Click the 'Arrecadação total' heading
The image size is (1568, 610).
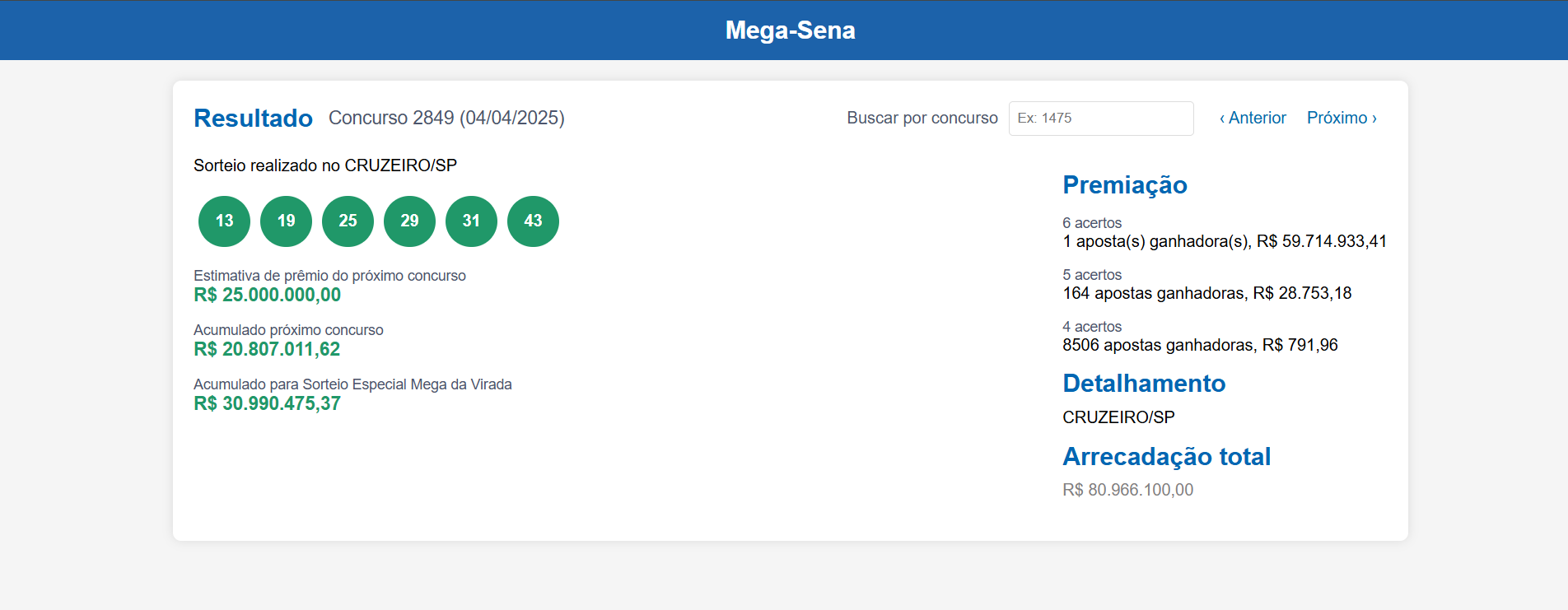[x=1166, y=457]
